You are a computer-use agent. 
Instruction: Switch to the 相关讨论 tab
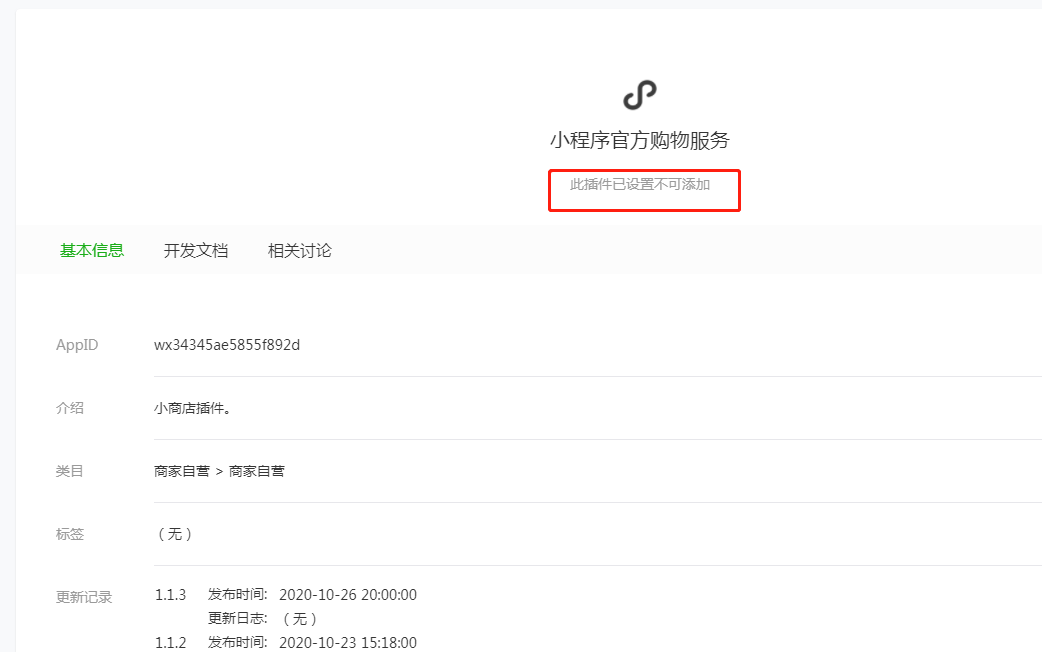pyautogui.click(x=300, y=251)
